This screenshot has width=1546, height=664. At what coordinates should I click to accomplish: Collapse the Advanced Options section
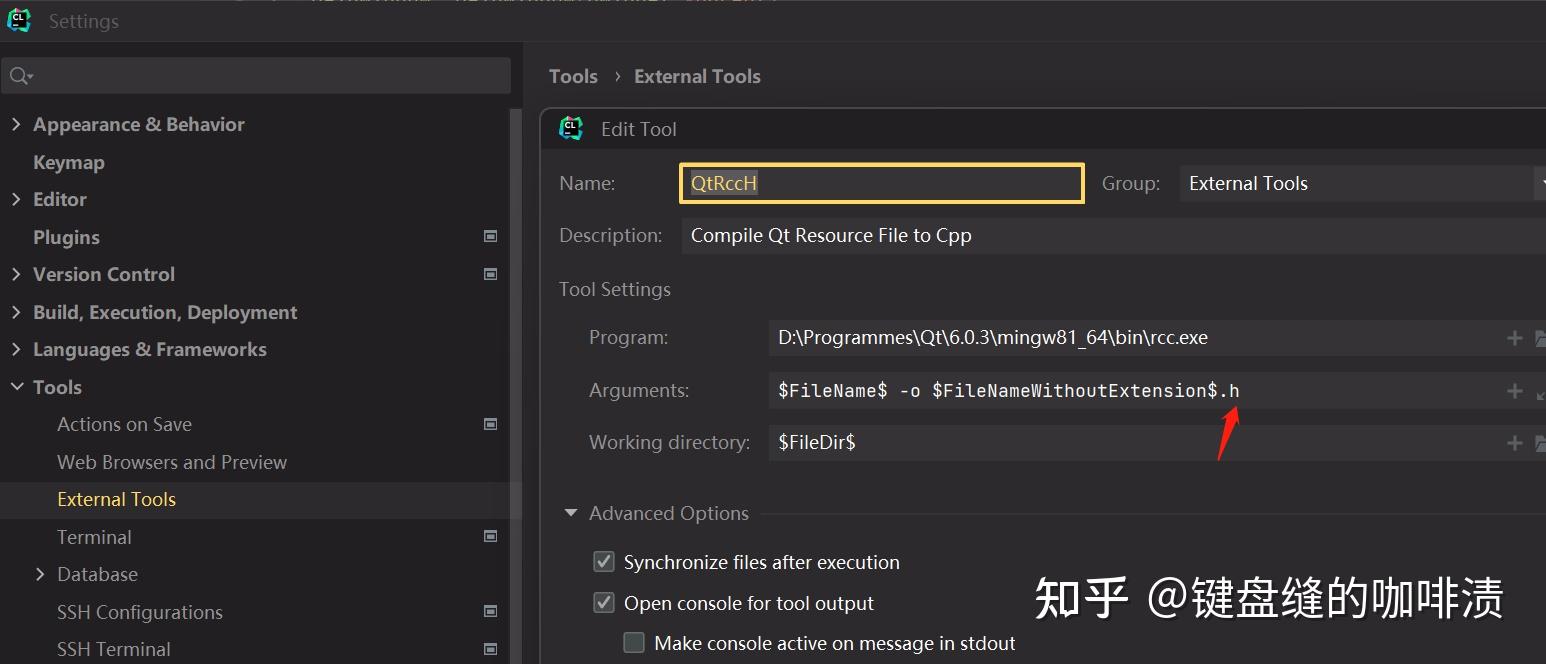[x=570, y=513]
